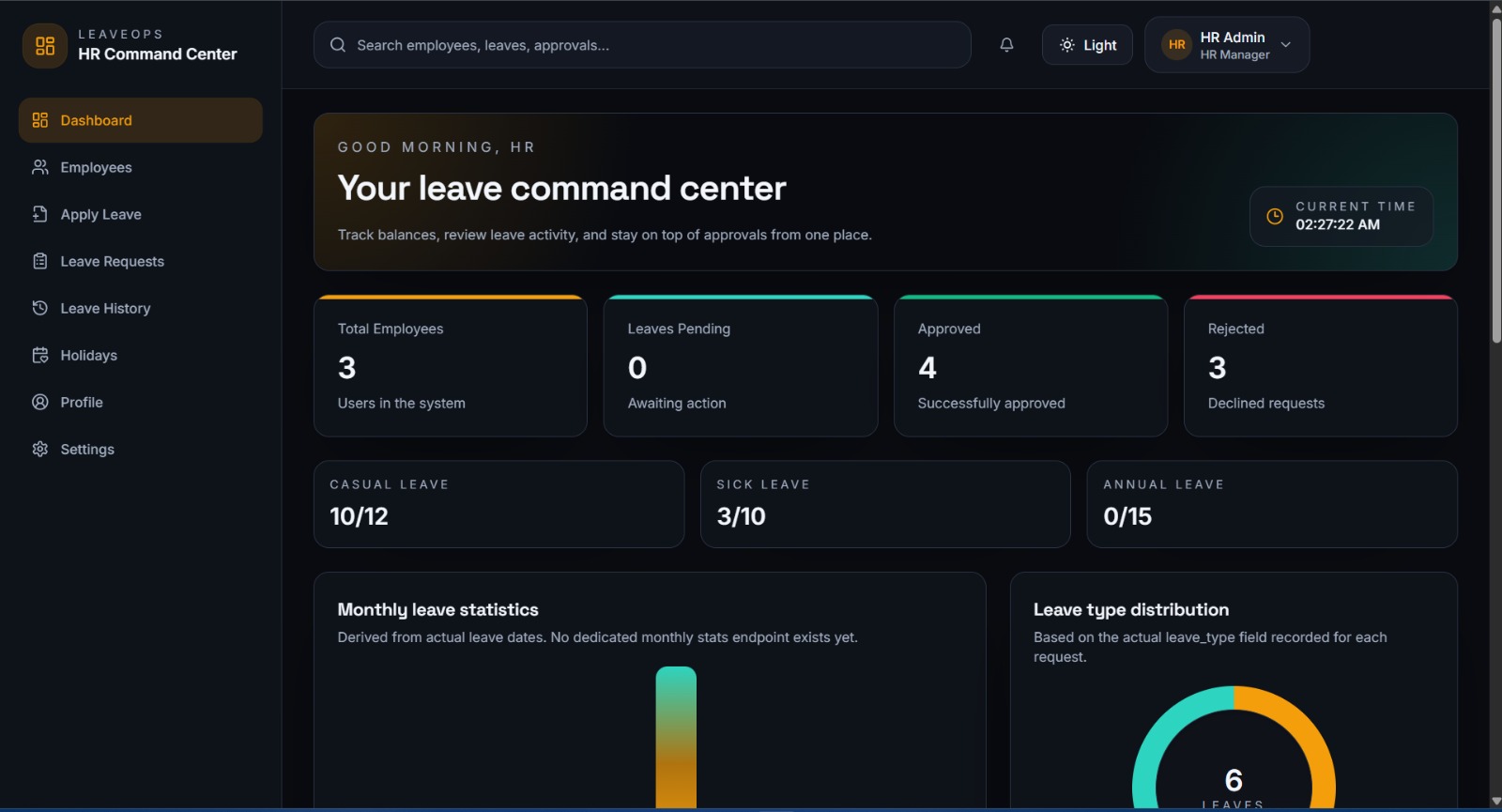Click 'Users in the system' caption
The image size is (1502, 812).
(402, 403)
